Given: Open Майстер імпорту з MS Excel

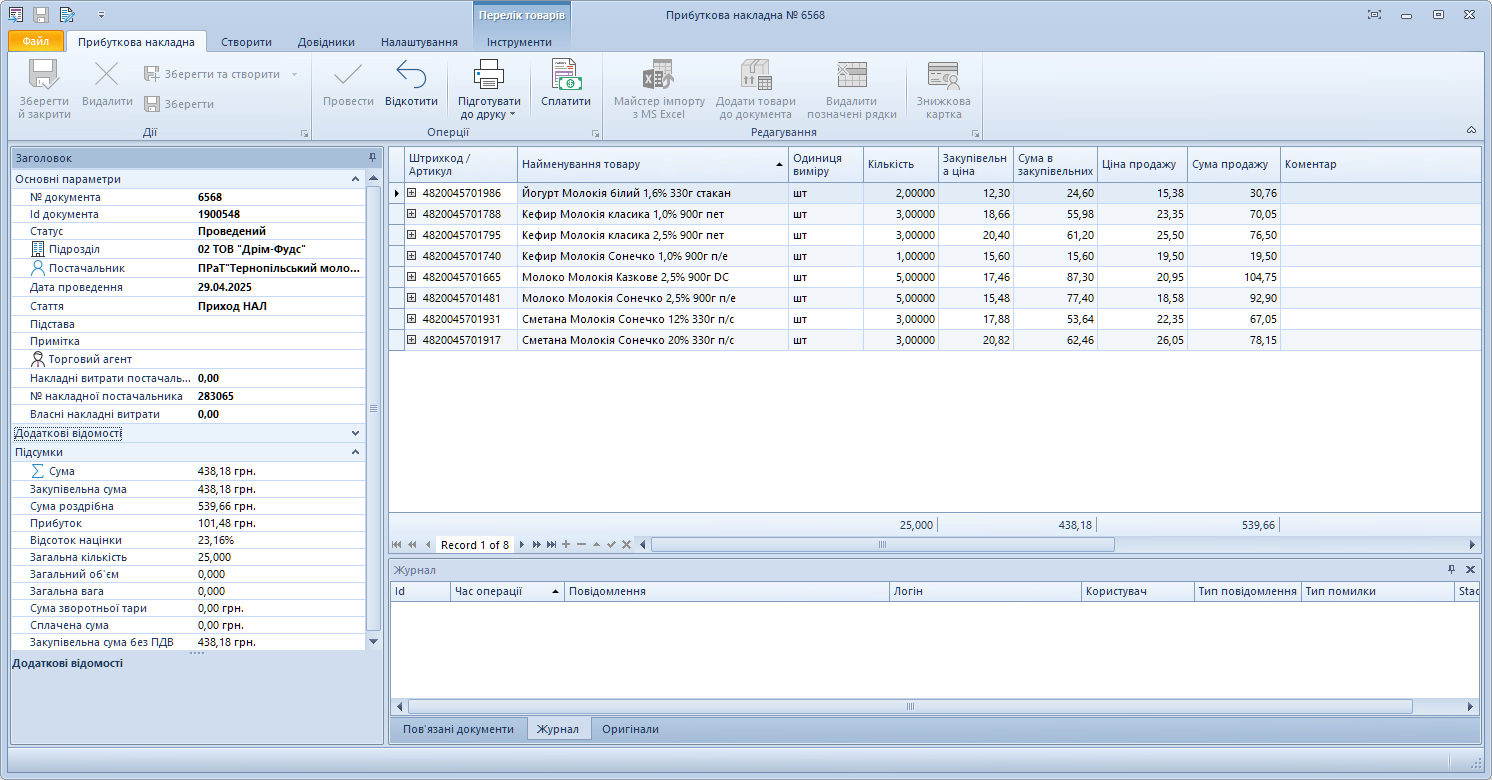Looking at the screenshot, I should 659,89.
